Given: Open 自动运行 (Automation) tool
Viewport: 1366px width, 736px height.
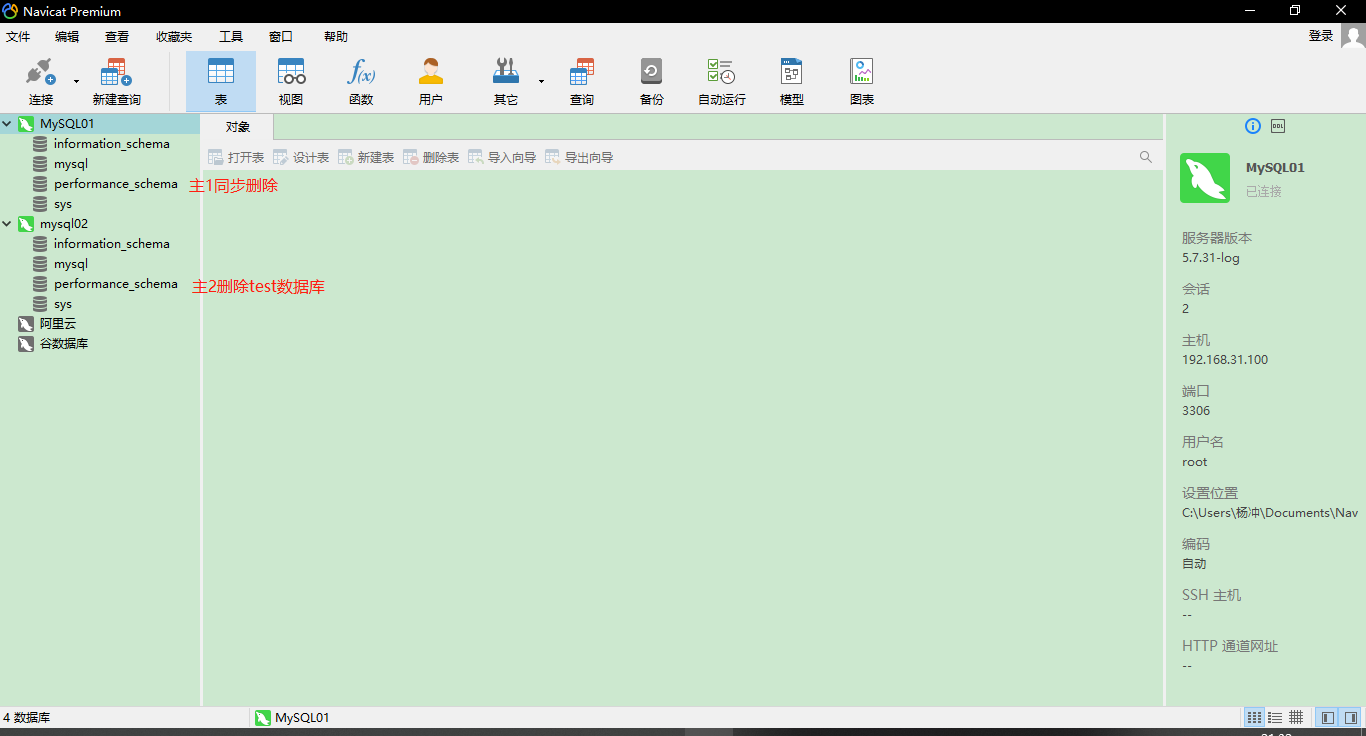Looking at the screenshot, I should (722, 81).
